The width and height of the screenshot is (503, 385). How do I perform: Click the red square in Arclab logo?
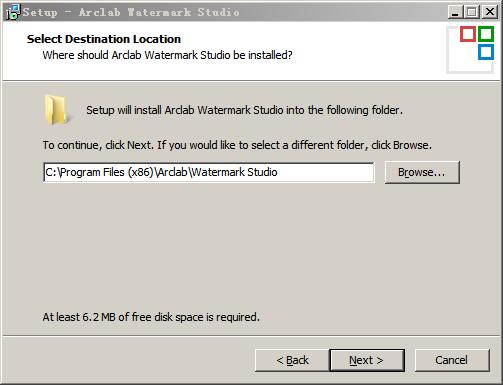coord(468,34)
